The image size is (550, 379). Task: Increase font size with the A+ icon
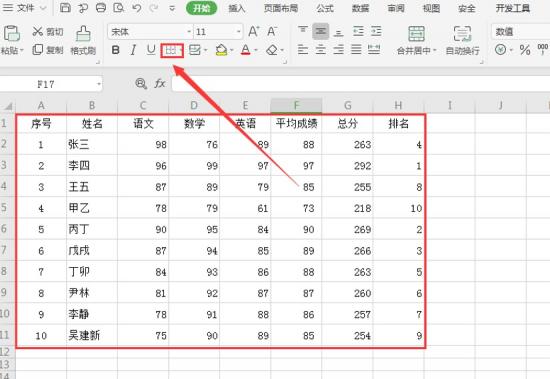tap(254, 32)
